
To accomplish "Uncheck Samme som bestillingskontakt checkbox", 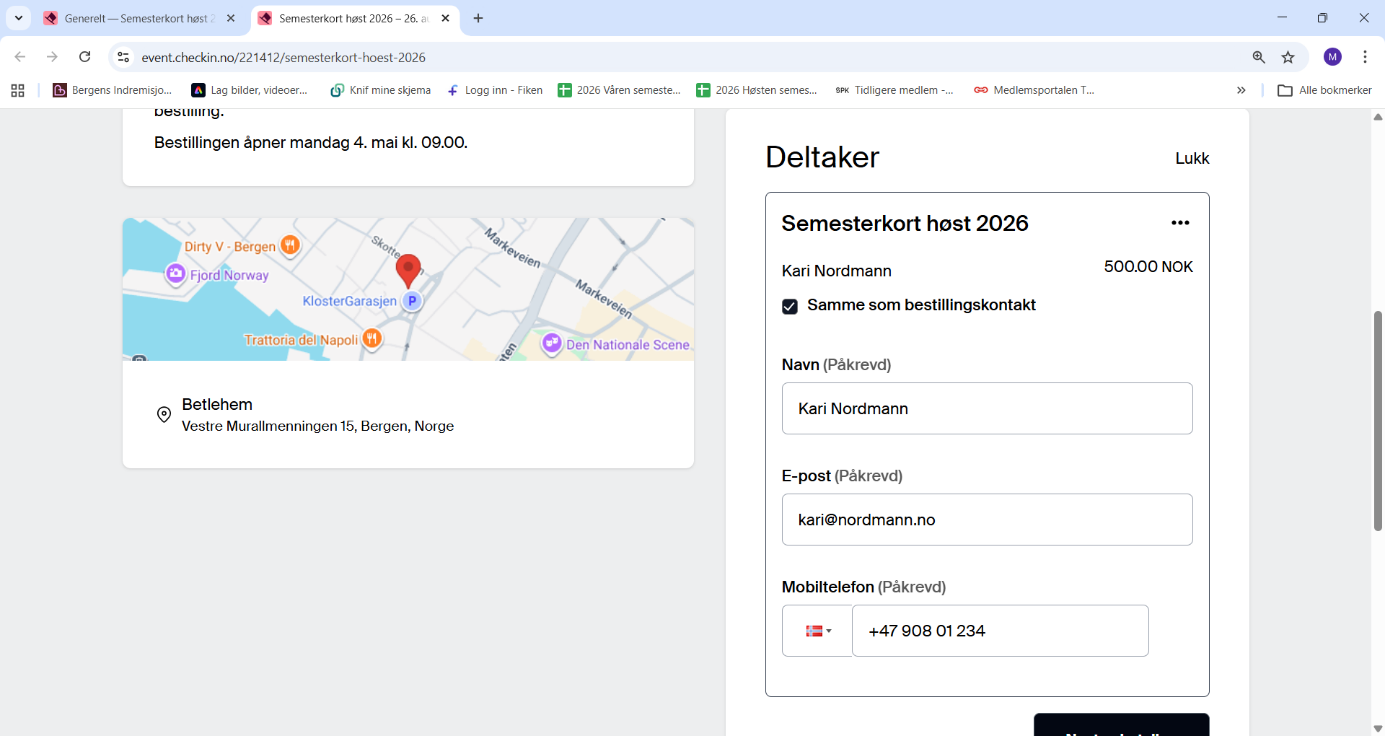I will (790, 306).
